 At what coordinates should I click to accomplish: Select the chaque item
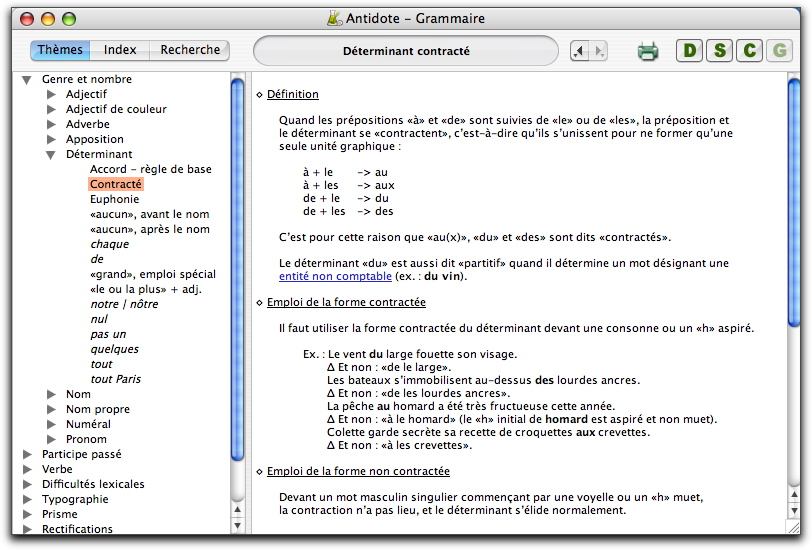(110, 244)
